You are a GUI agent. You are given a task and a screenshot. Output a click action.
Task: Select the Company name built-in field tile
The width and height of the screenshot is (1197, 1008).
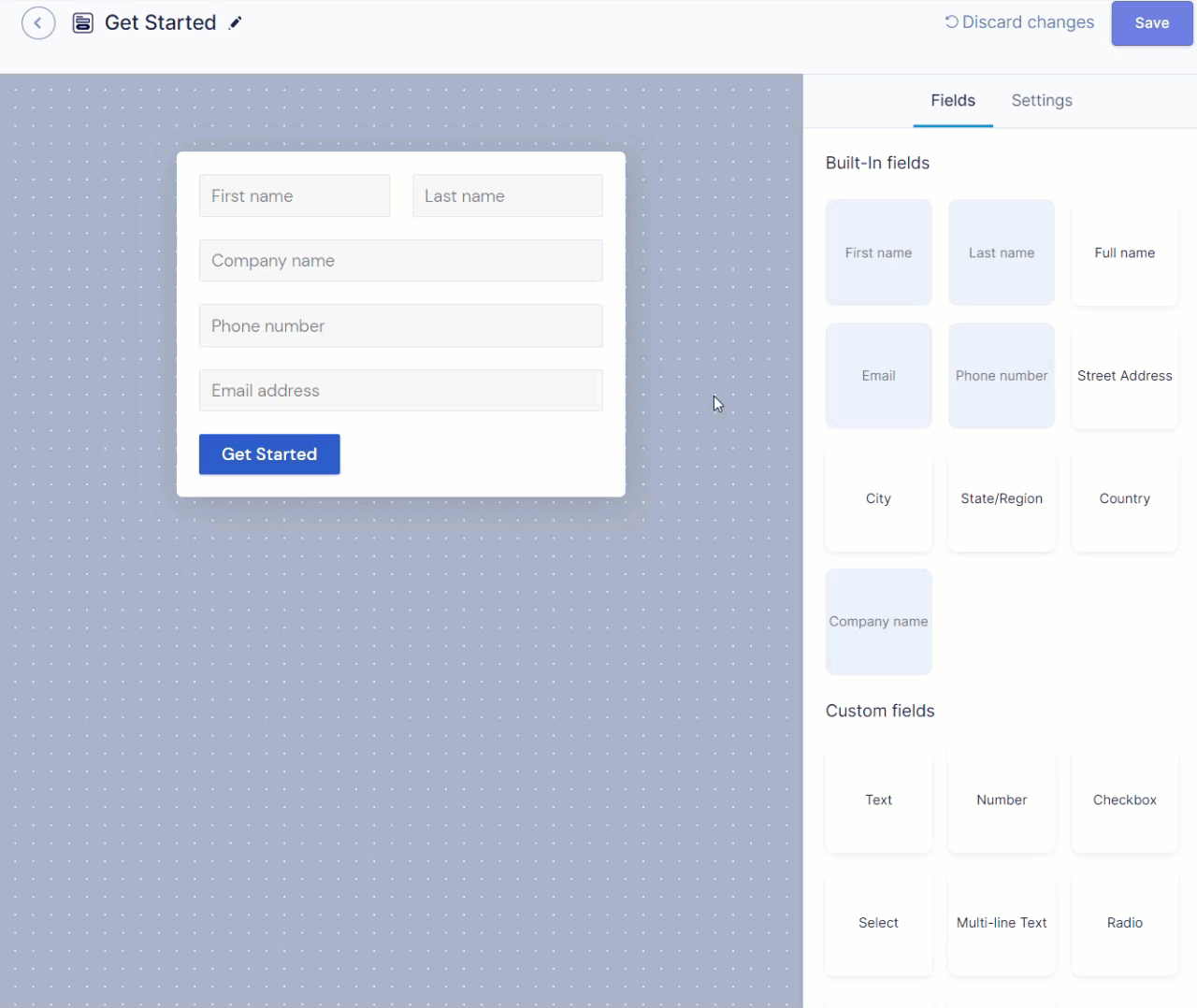879,621
